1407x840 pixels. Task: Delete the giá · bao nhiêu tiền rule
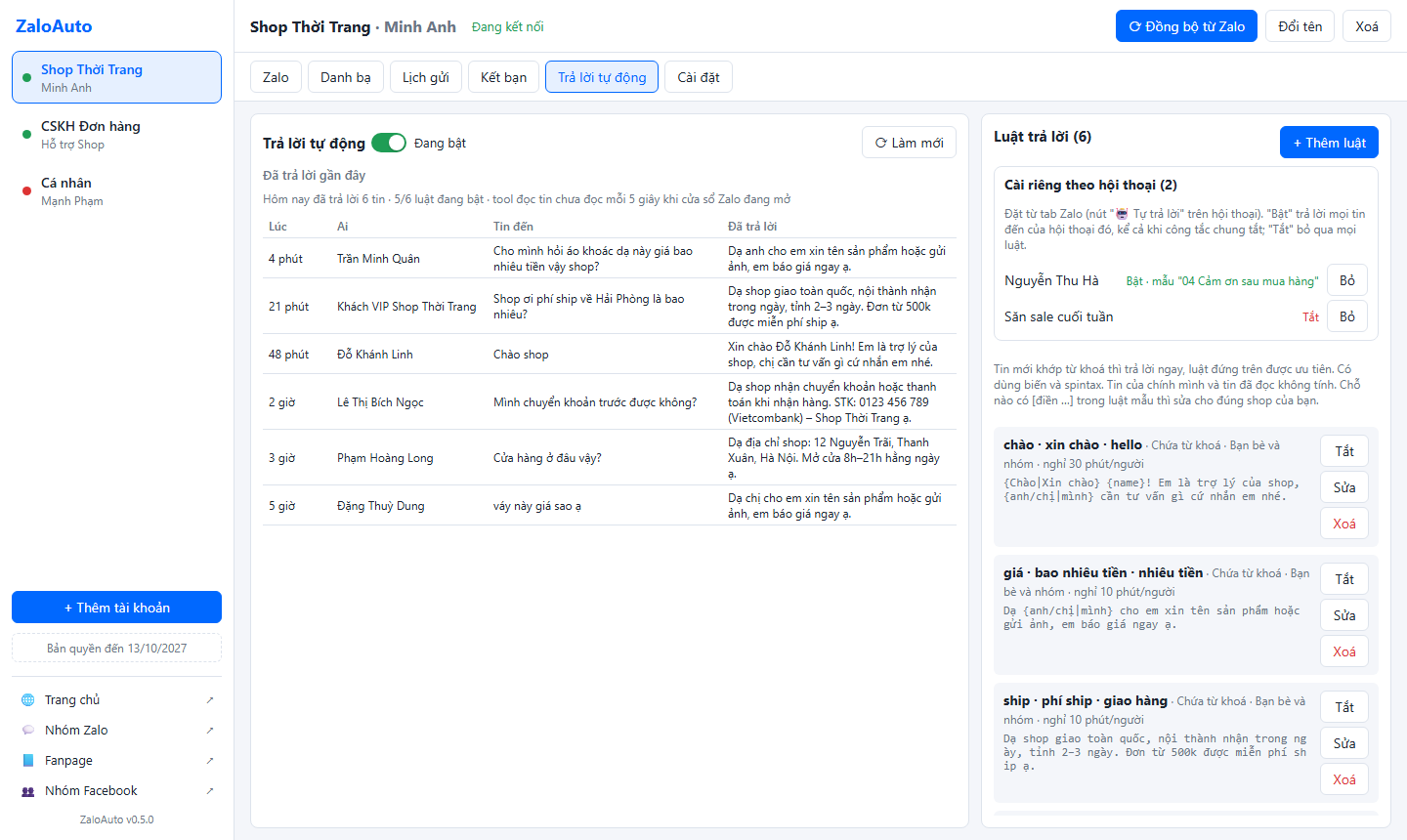(1344, 651)
